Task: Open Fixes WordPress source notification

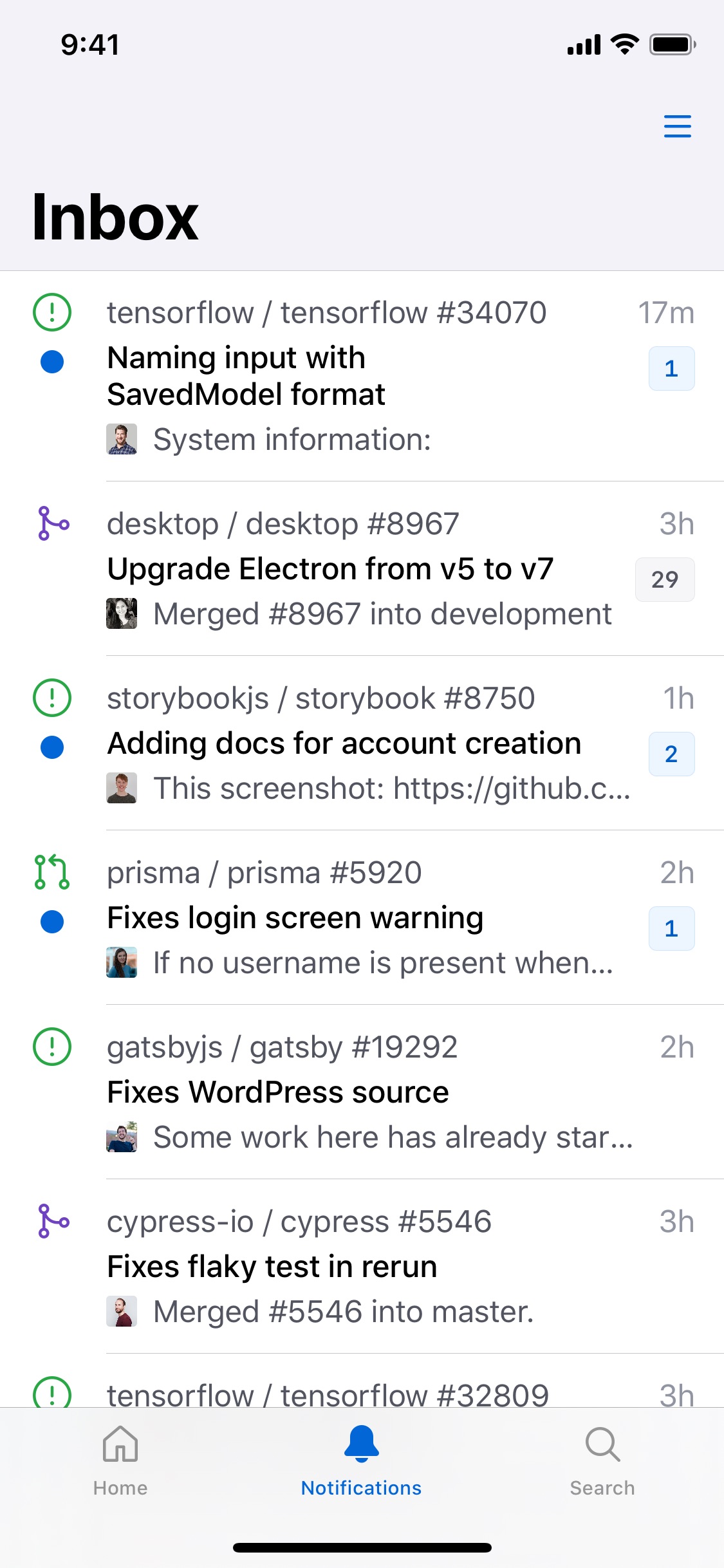Action: click(x=278, y=1092)
